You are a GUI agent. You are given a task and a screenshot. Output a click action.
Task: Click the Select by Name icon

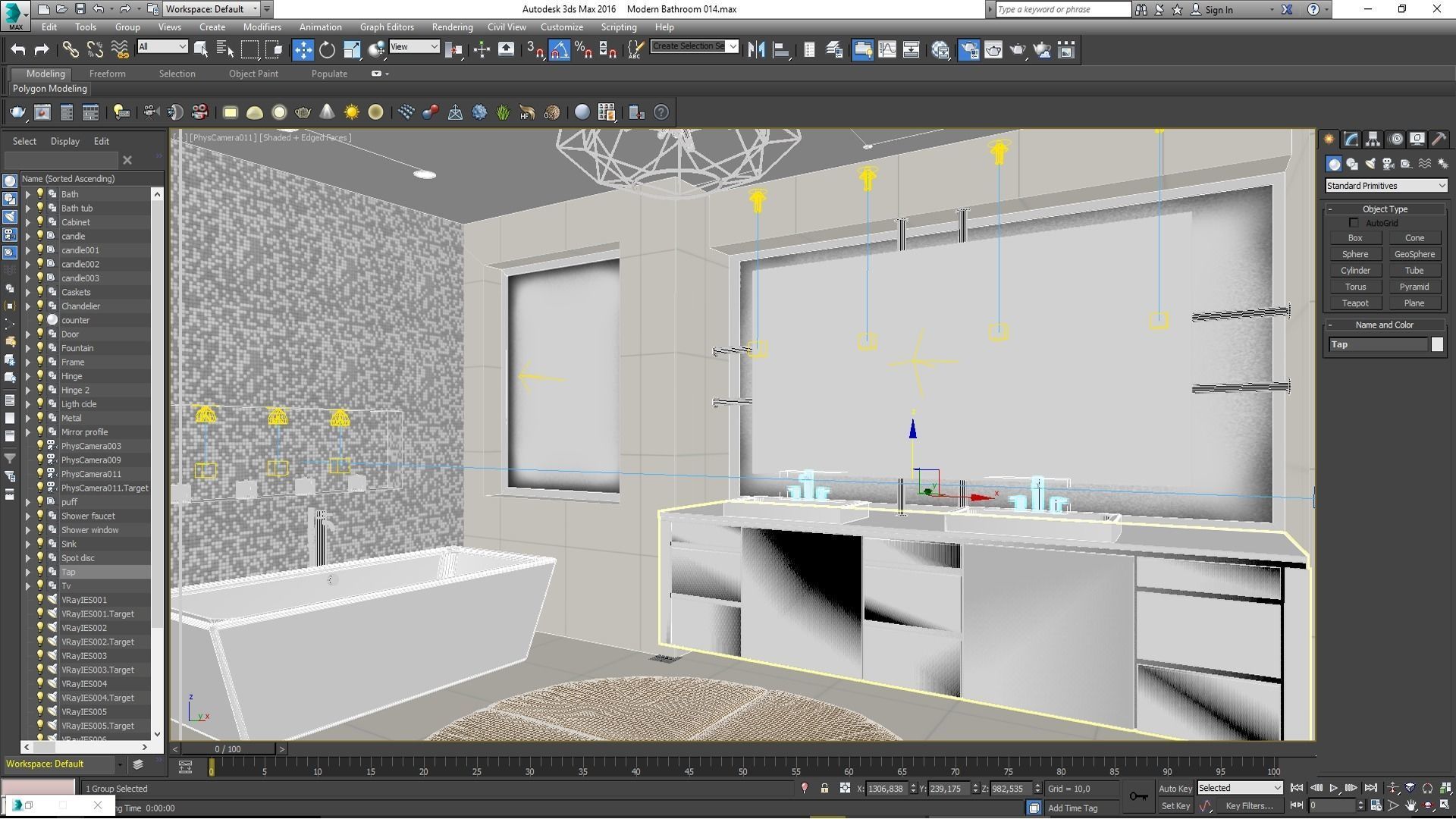click(225, 50)
